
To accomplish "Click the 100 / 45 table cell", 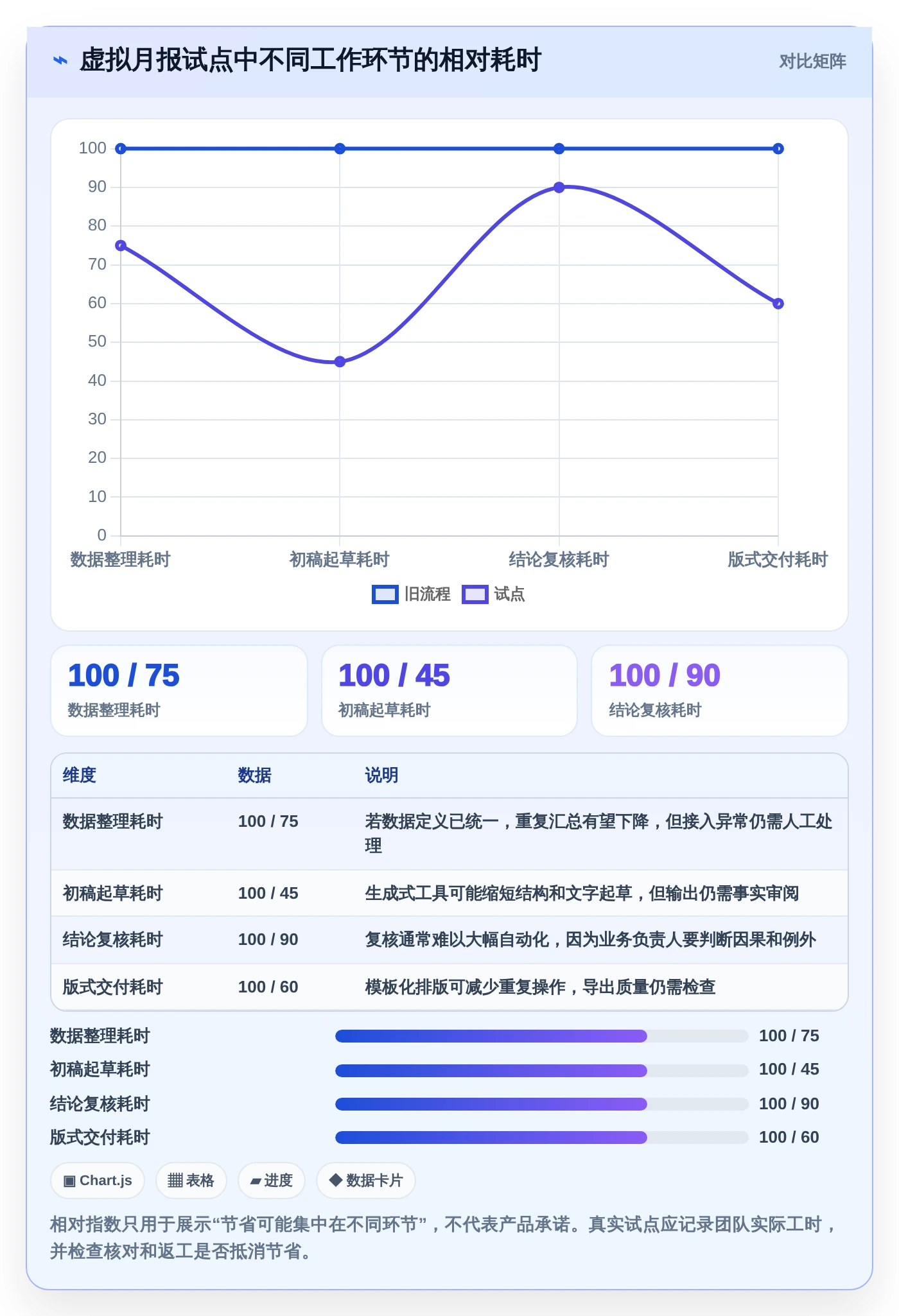I will tap(268, 894).
